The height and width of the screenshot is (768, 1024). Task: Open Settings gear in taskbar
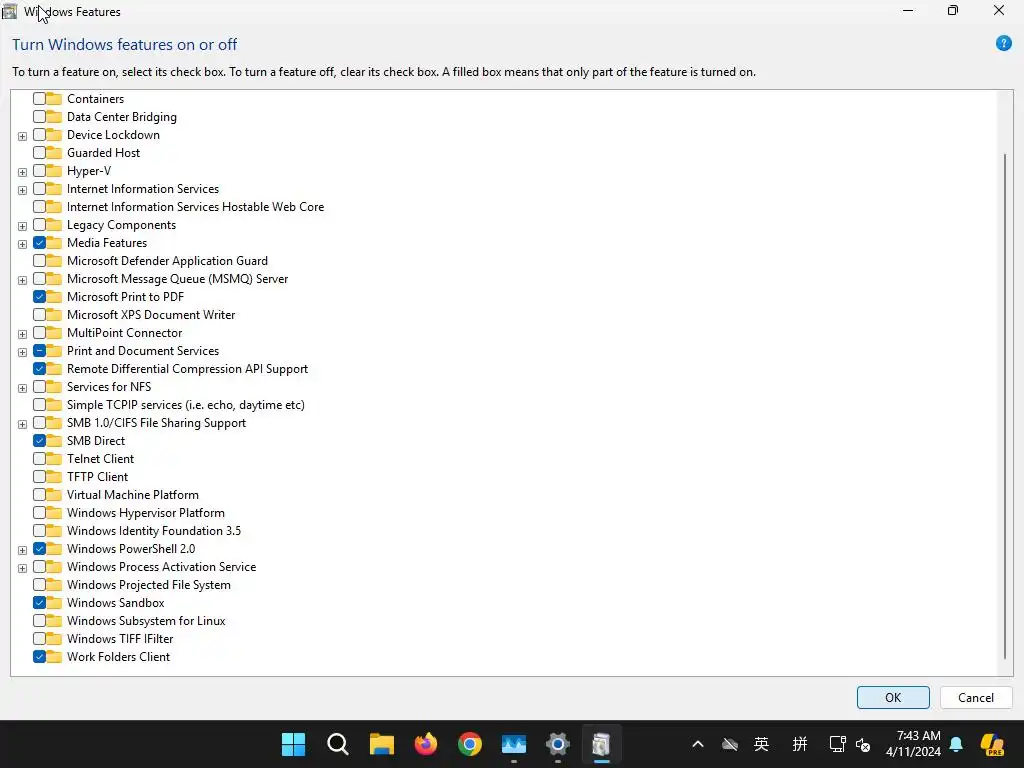[x=558, y=744]
